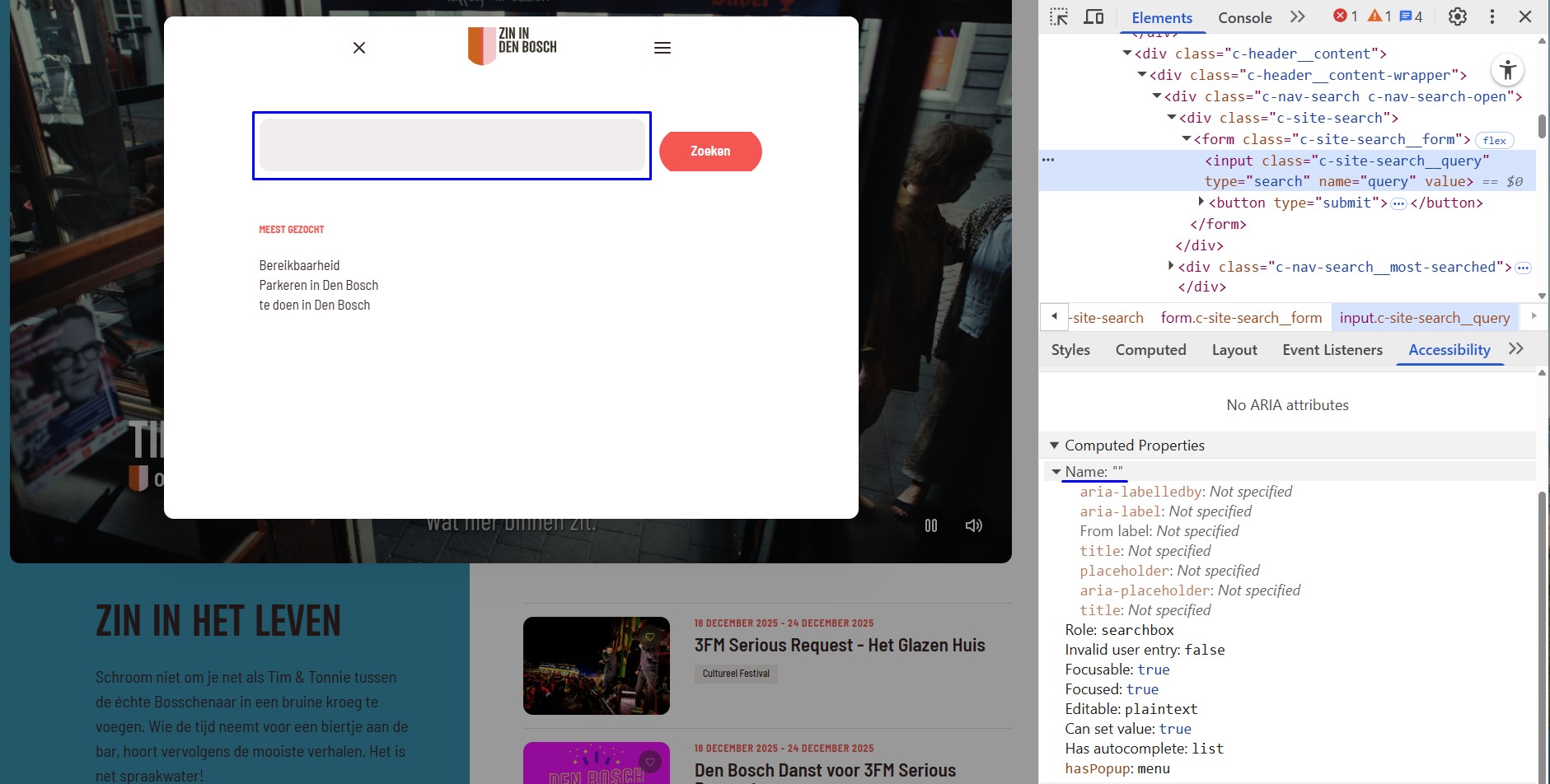1550x784 pixels.
Task: Click the inspect element picker icon
Action: click(x=1059, y=17)
